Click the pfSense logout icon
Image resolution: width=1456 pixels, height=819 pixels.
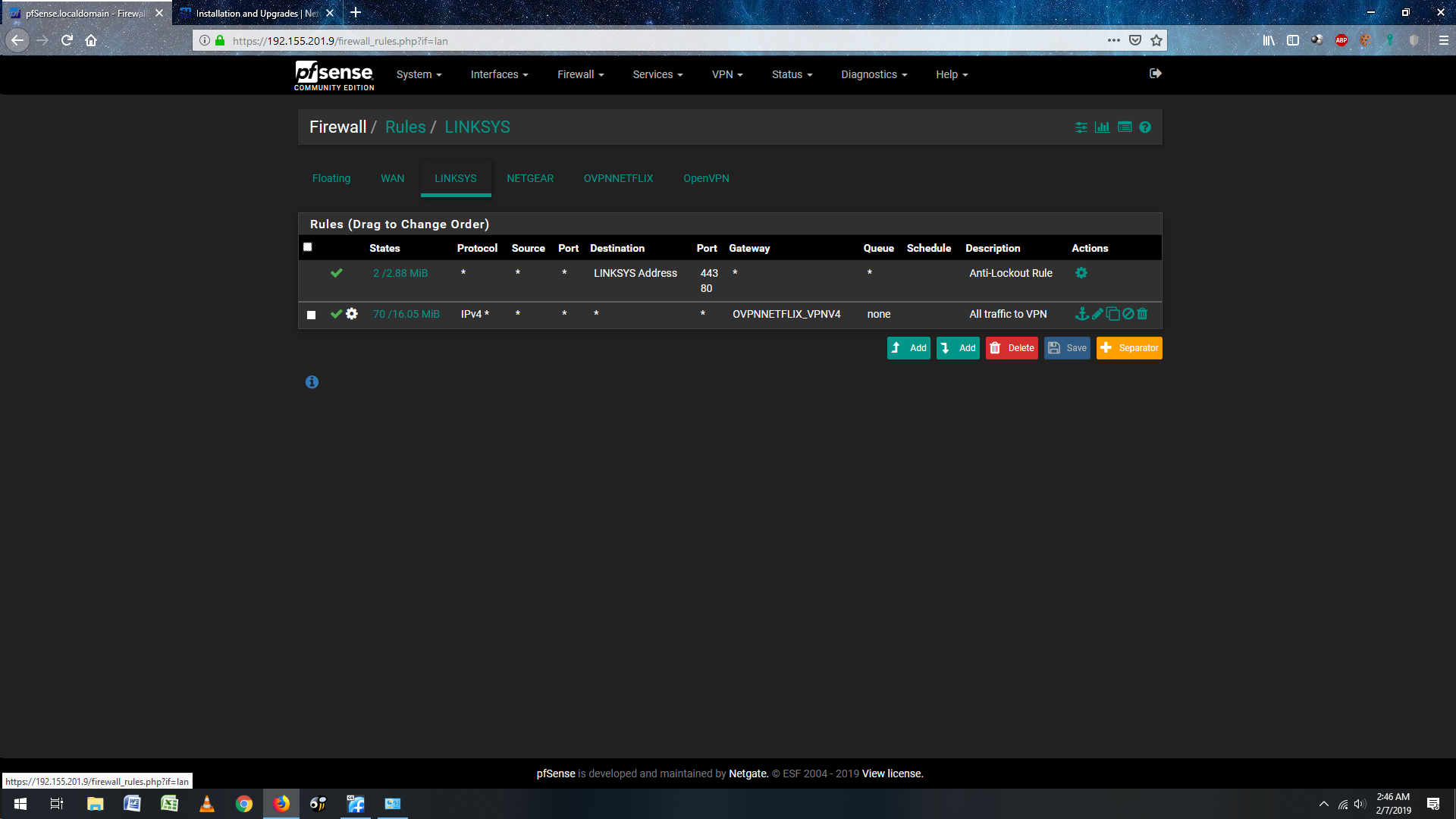click(1156, 74)
